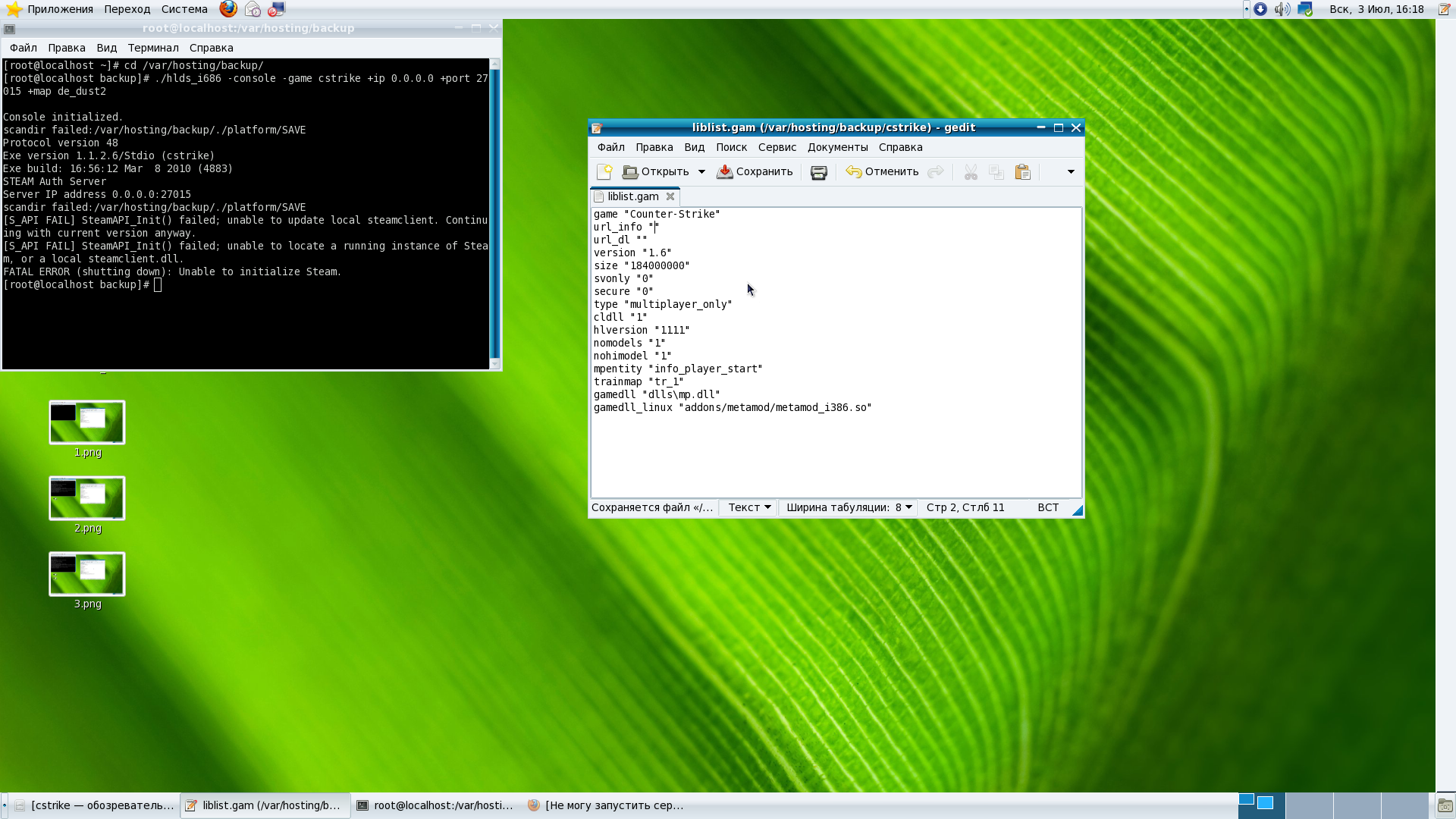Click the url_dl line in editor
The width and height of the screenshot is (1456, 819).
pyautogui.click(x=620, y=240)
